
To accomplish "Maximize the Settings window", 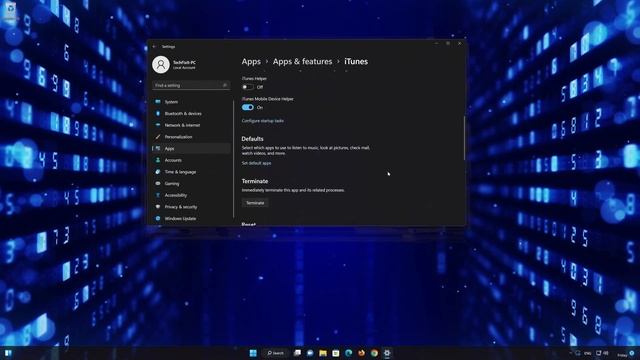I will click(x=448, y=43).
